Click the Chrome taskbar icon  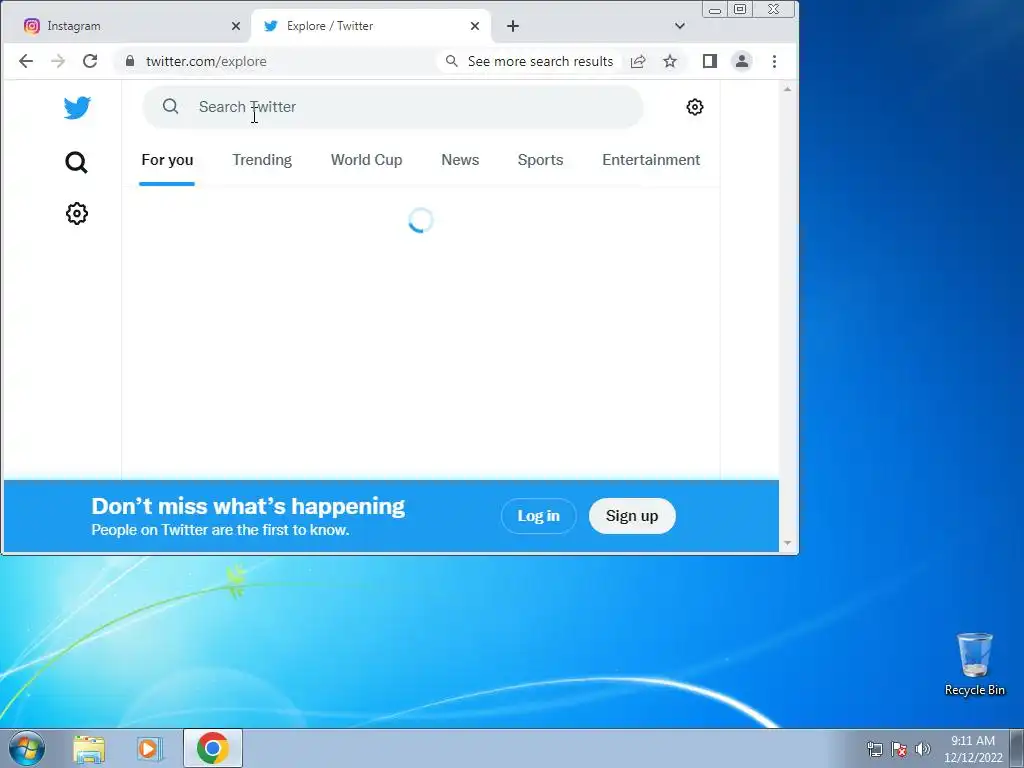(x=213, y=748)
